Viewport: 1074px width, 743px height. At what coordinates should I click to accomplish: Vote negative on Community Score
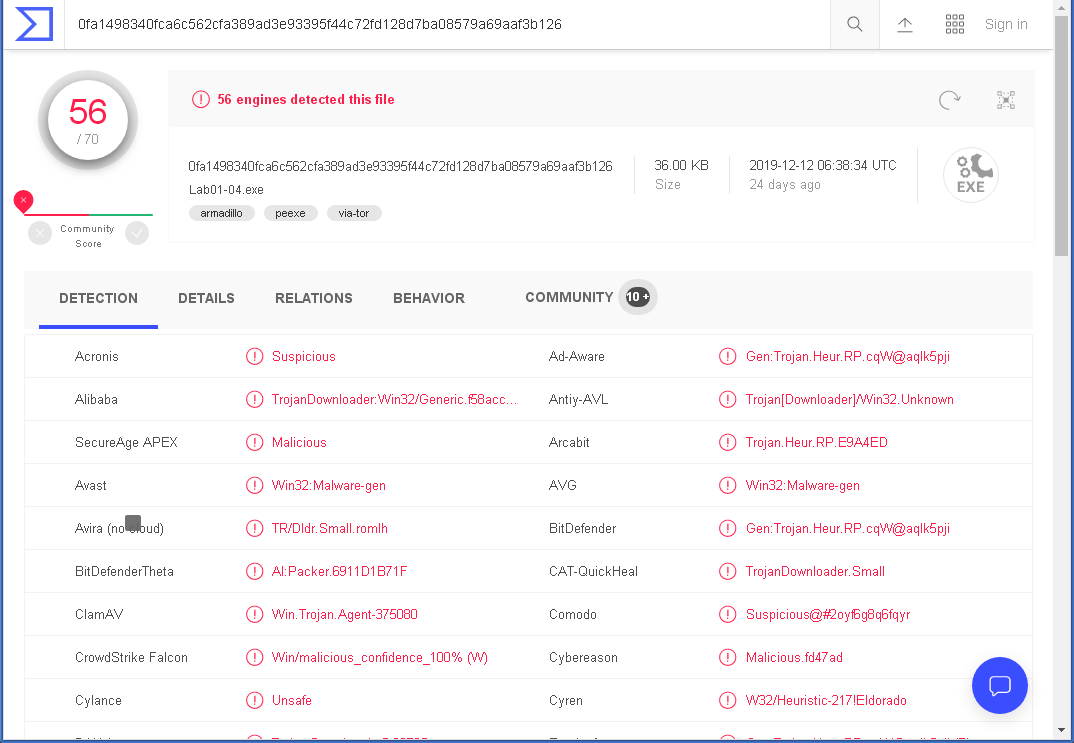(x=40, y=234)
